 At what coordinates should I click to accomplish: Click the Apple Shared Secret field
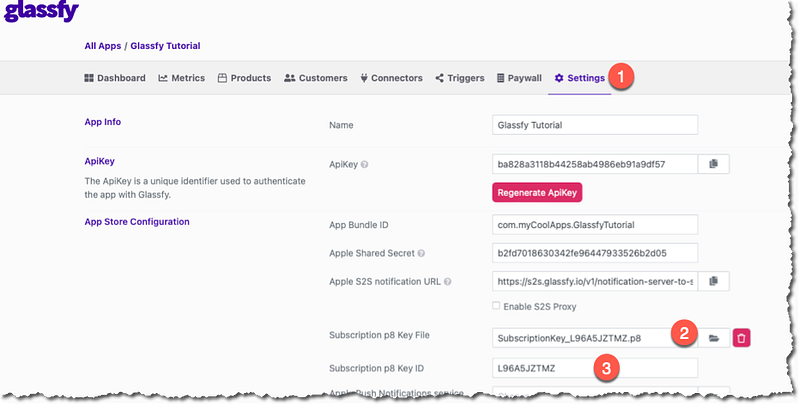click(x=595, y=253)
